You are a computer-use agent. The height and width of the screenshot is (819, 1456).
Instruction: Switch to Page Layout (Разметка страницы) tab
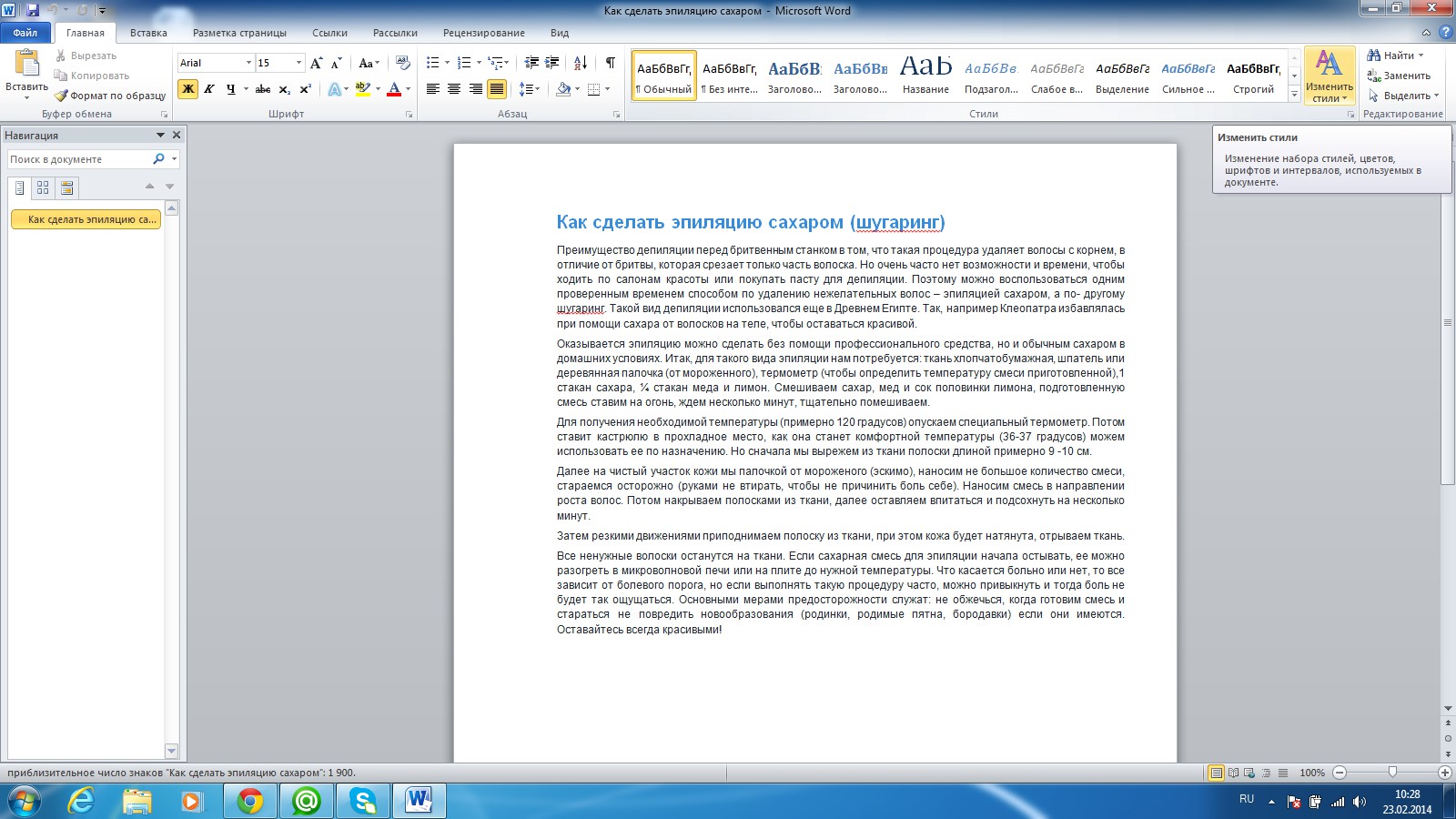coord(239,33)
